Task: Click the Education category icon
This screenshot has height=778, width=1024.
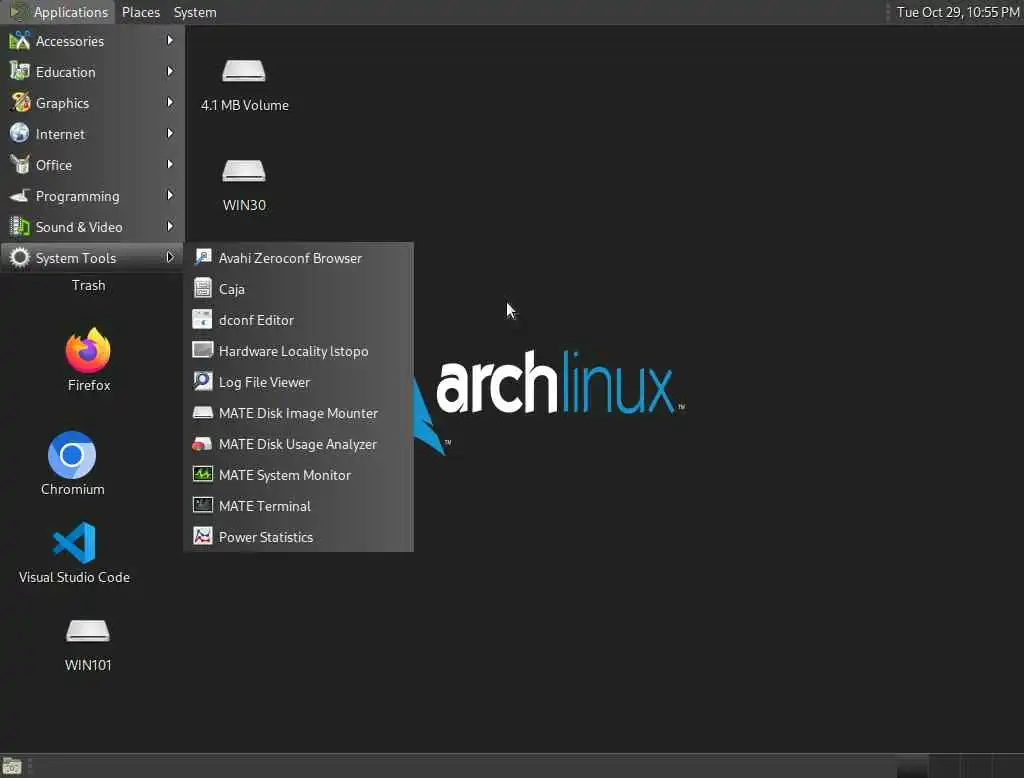Action: click(x=20, y=71)
